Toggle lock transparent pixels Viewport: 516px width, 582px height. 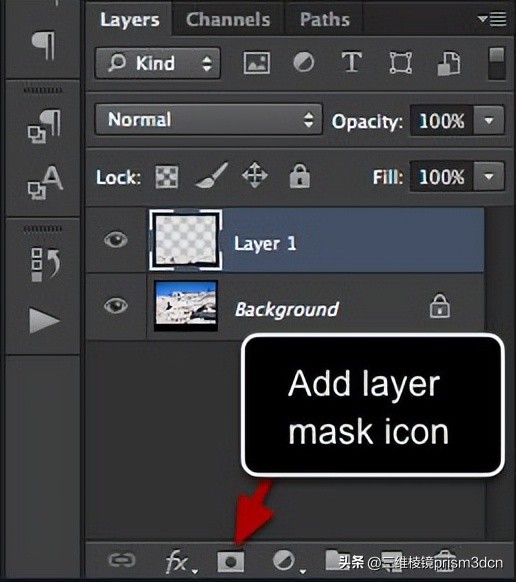pos(166,177)
